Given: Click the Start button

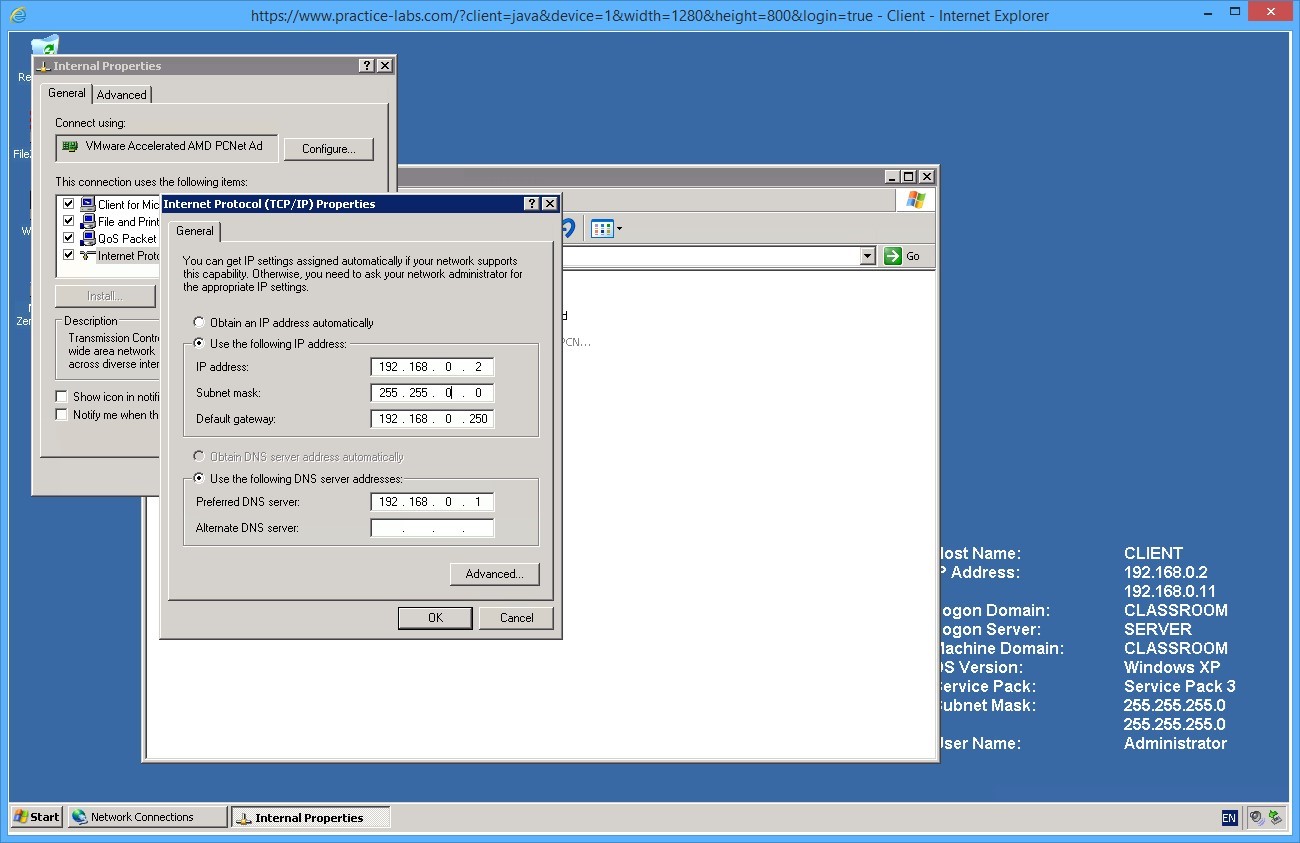Looking at the screenshot, I should tap(36, 816).
